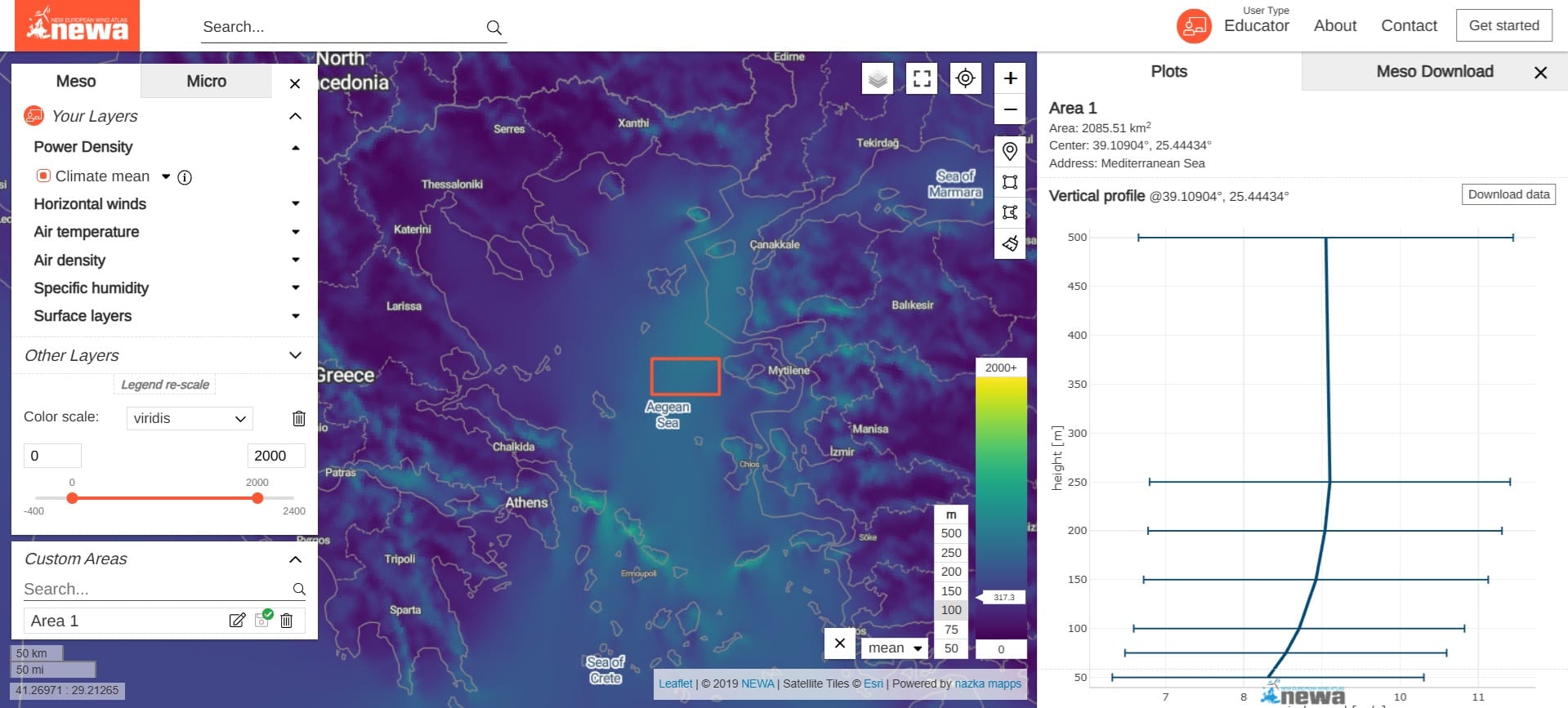Click the maximum handle on legend slider
1568x708 pixels.
click(x=257, y=498)
